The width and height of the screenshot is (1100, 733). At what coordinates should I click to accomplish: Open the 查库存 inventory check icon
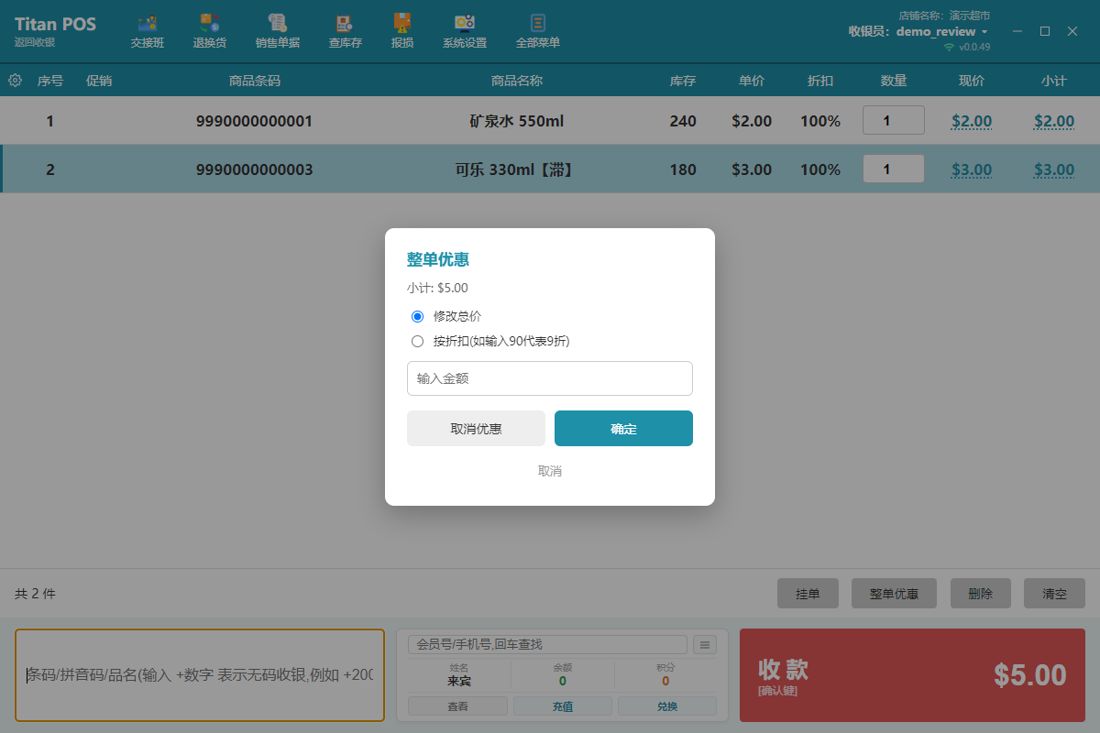coord(345,32)
